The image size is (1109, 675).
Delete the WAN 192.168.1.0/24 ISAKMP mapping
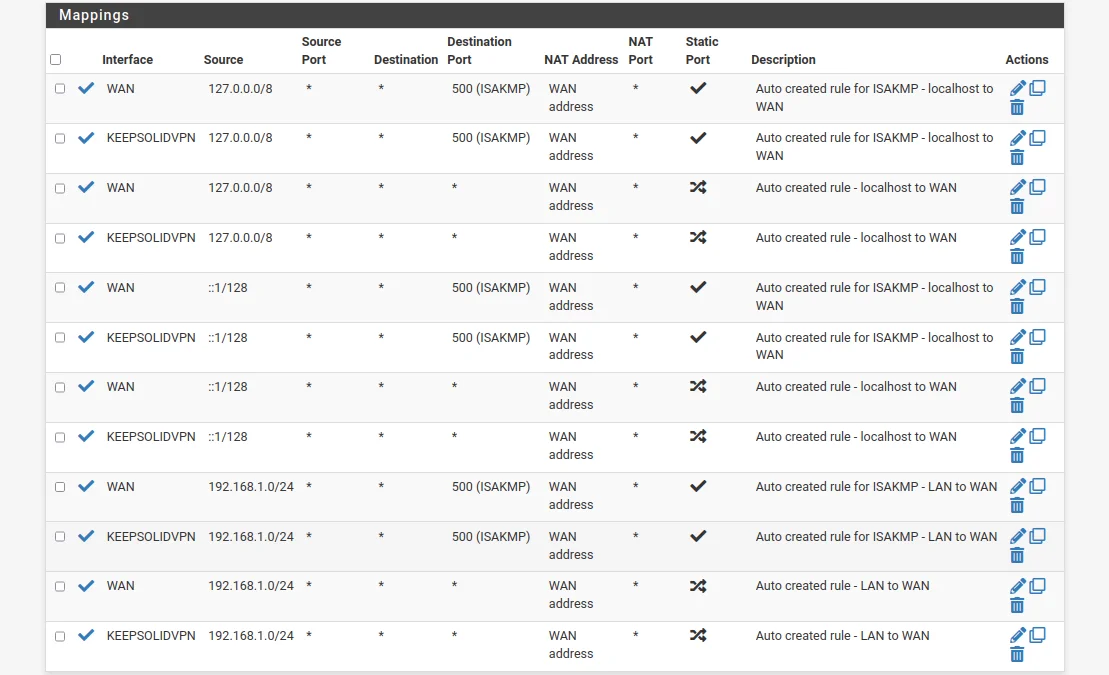tap(1017, 505)
